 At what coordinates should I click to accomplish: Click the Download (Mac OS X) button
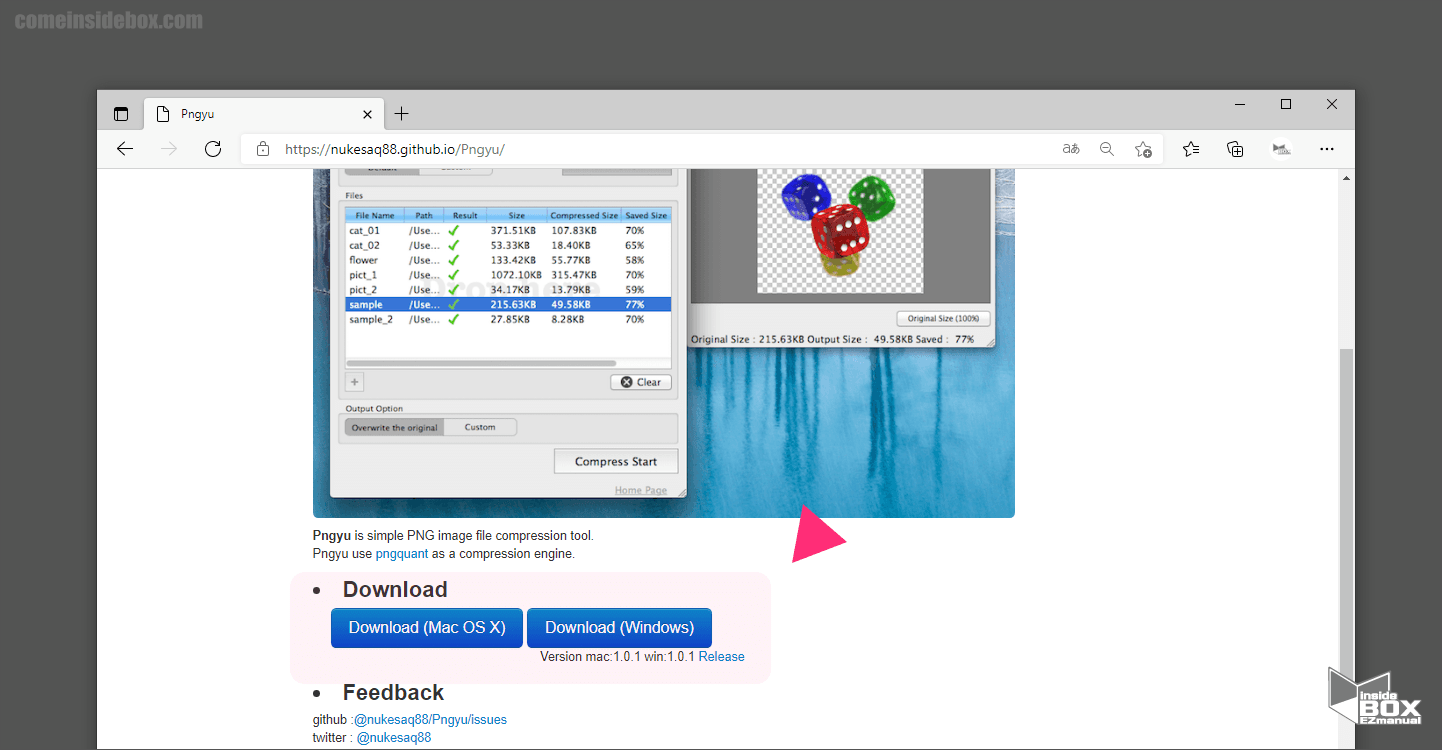[x=427, y=628]
